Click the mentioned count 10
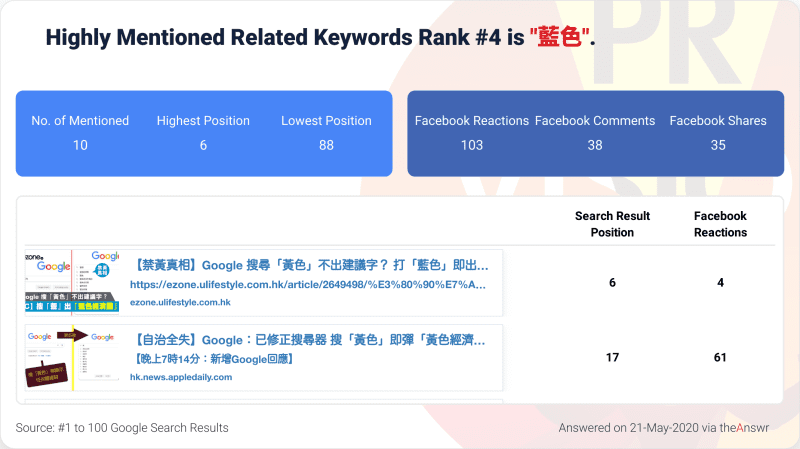This screenshot has height=449, width=800. coord(80,145)
